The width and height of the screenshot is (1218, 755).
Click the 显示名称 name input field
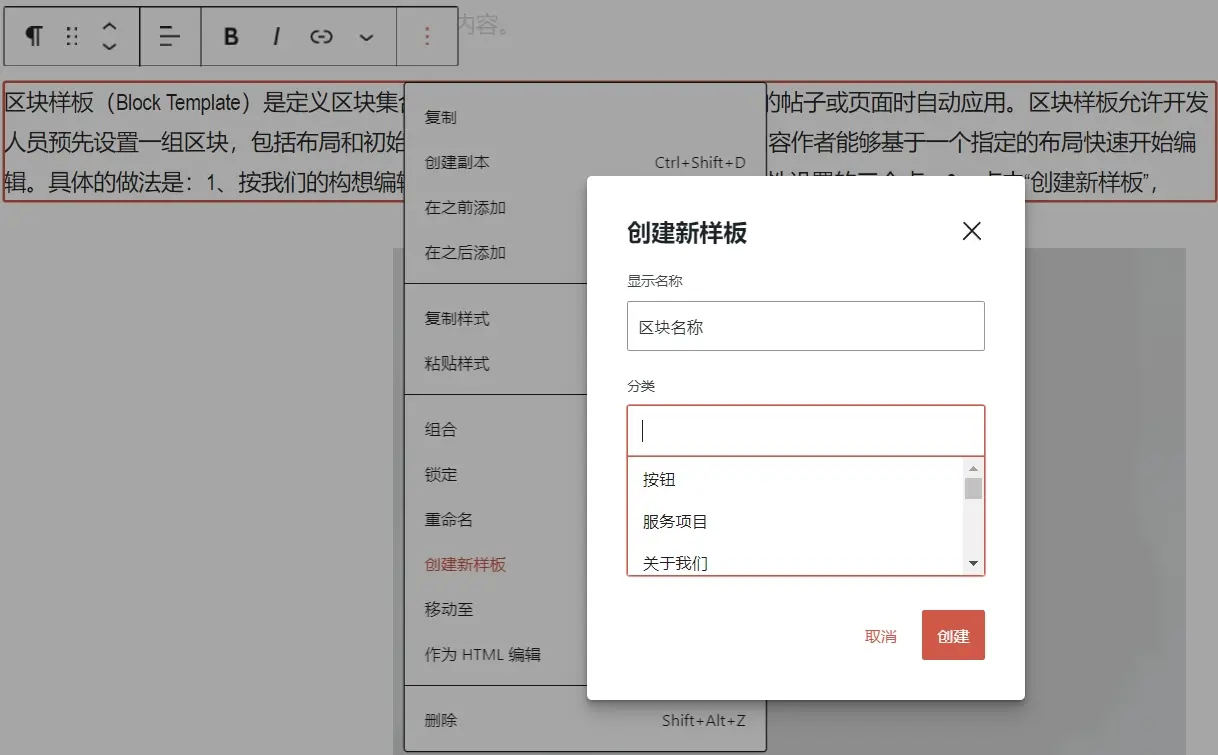pos(806,326)
